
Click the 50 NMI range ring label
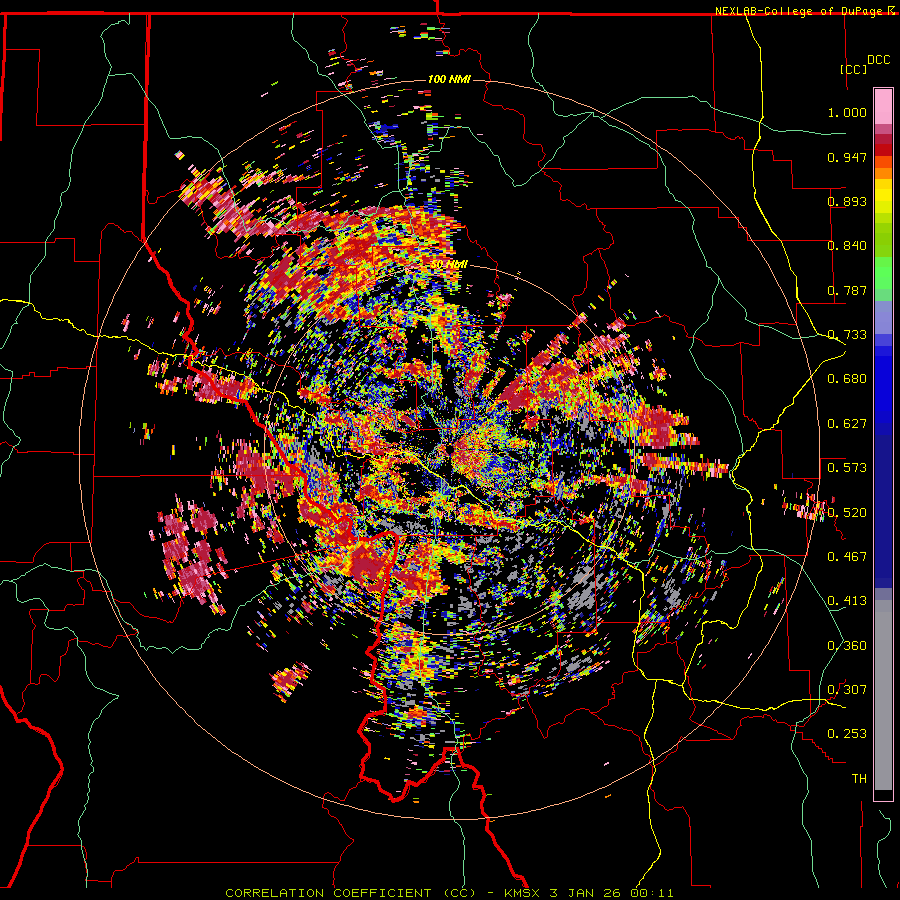pos(449,265)
